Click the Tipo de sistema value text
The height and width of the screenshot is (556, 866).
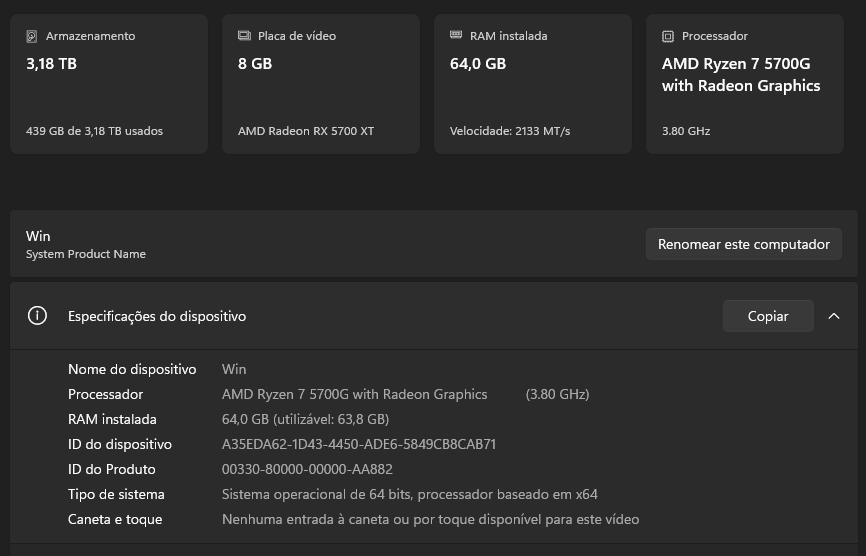409,494
